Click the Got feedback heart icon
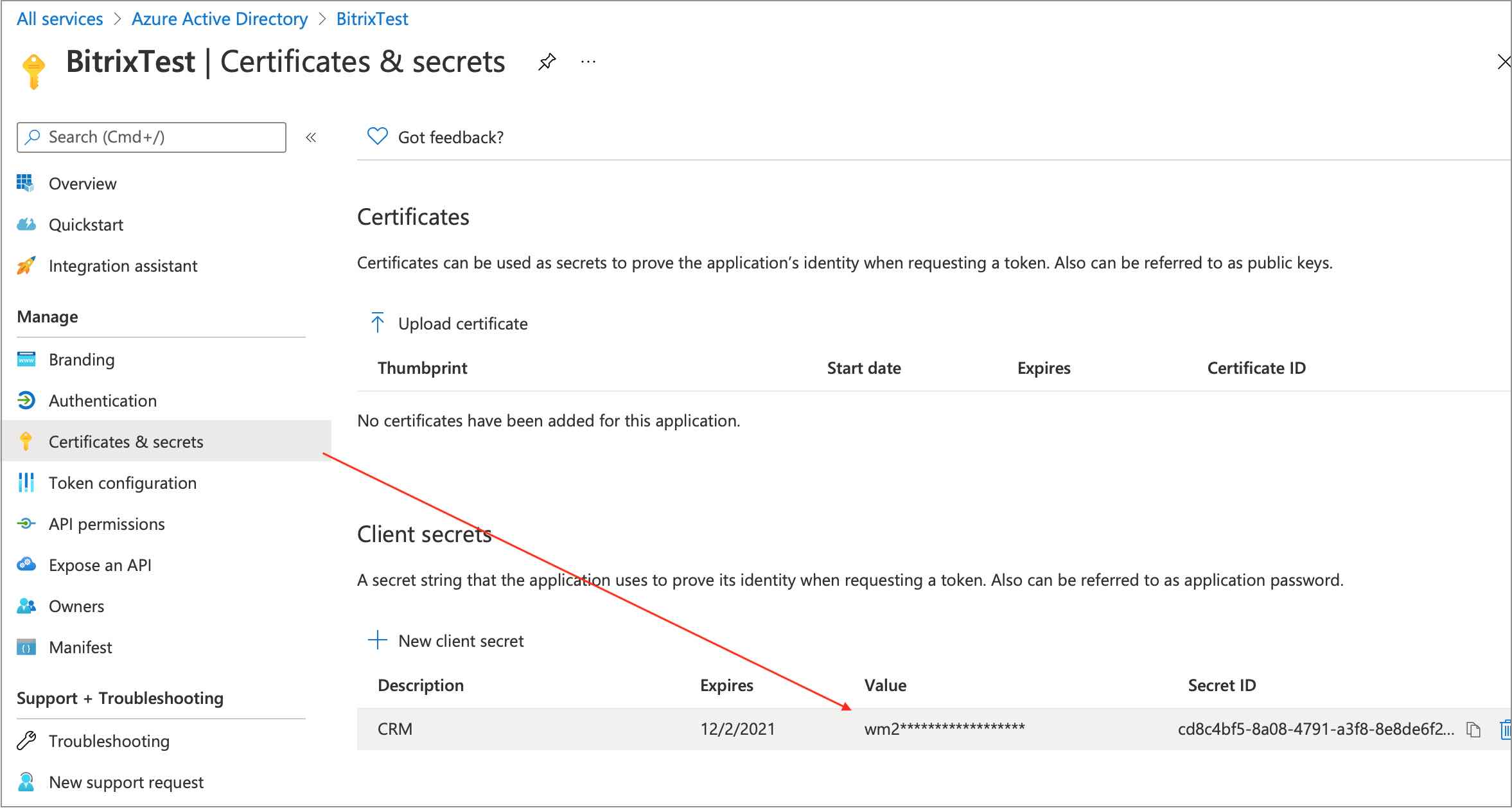The width and height of the screenshot is (1512, 808). tap(377, 137)
